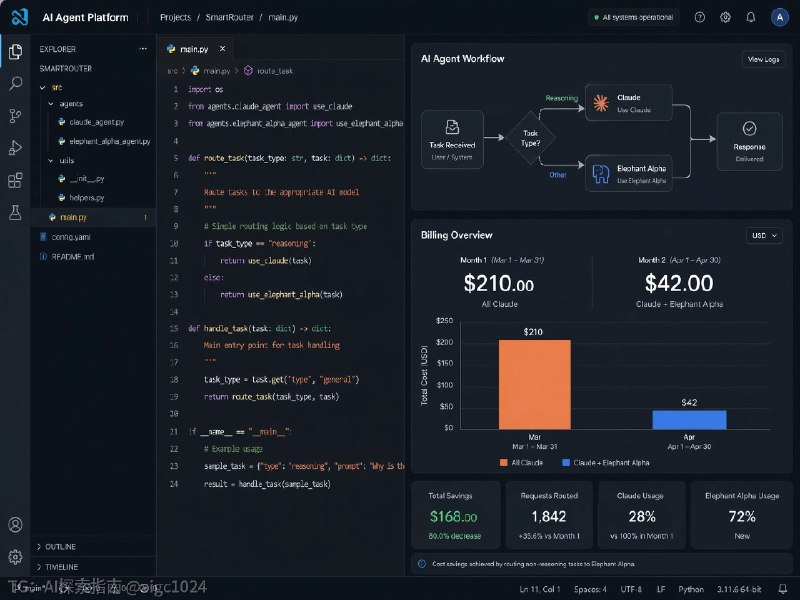Image resolution: width=800 pixels, height=600 pixels.
Task: Open Explorer more actions ellipsis
Action: (x=143, y=49)
